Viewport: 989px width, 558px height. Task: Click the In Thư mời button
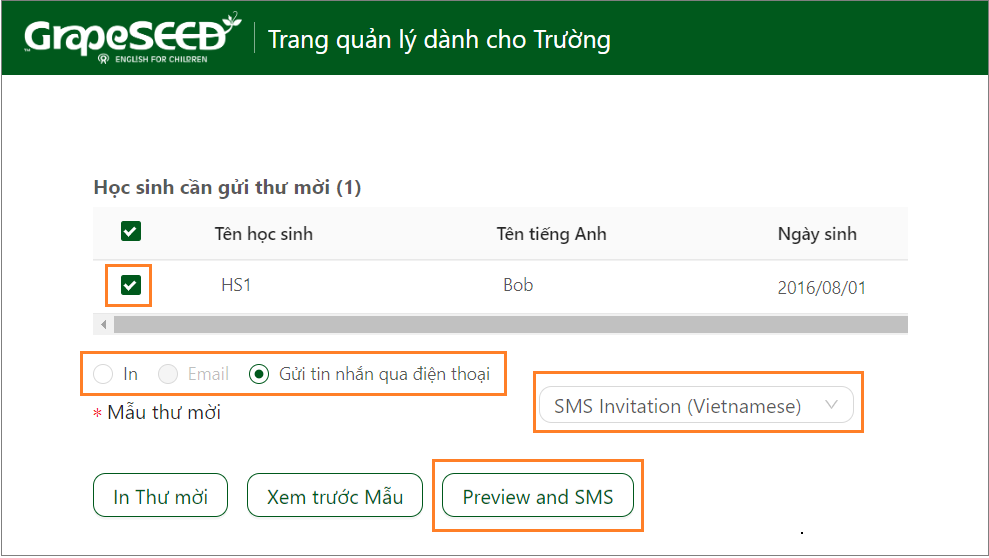[x=160, y=496]
